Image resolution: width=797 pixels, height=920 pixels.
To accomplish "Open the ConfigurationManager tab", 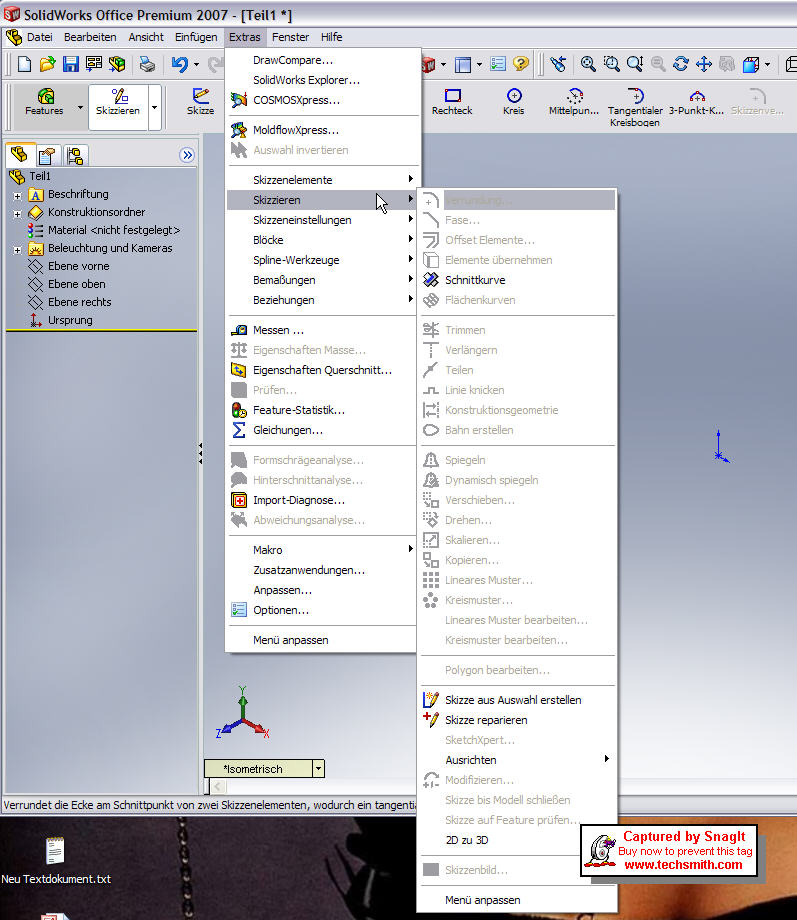I will point(75,155).
